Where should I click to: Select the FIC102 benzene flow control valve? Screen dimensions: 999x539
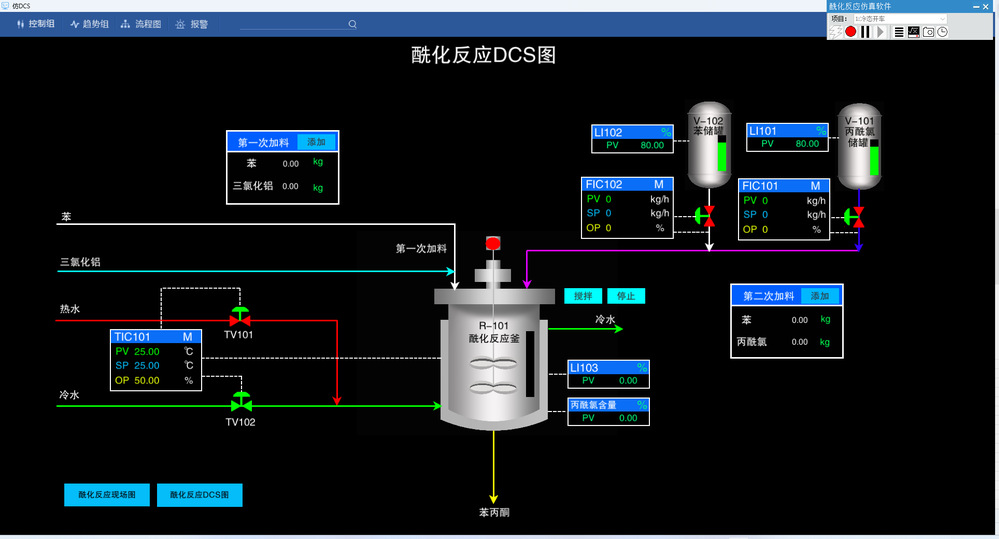[x=705, y=217]
